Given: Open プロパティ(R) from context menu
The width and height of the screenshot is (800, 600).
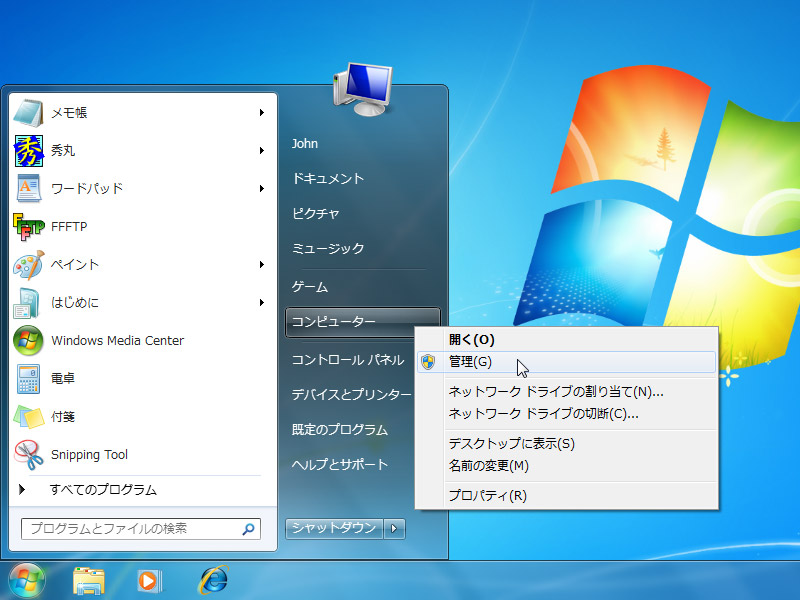Looking at the screenshot, I should coord(566,495).
